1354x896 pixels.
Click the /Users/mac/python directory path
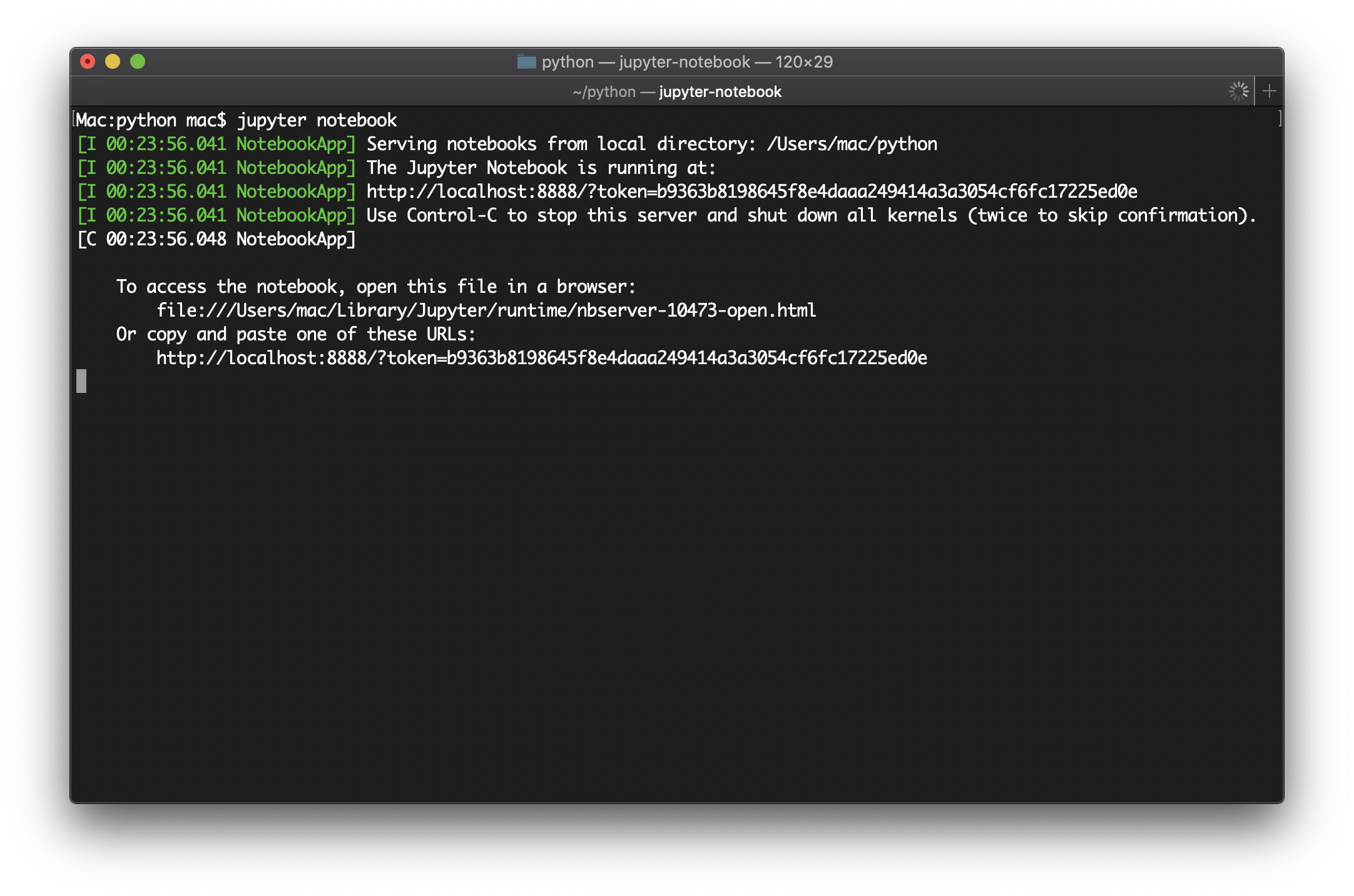(x=852, y=144)
